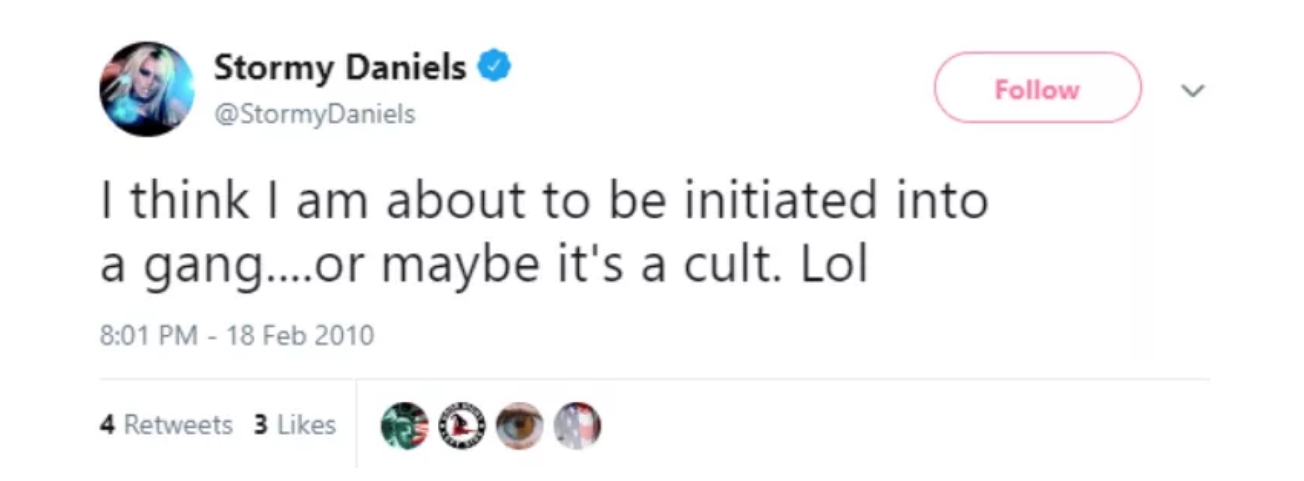
Task: Click the @StormyDaniels handle
Action: coord(314,115)
